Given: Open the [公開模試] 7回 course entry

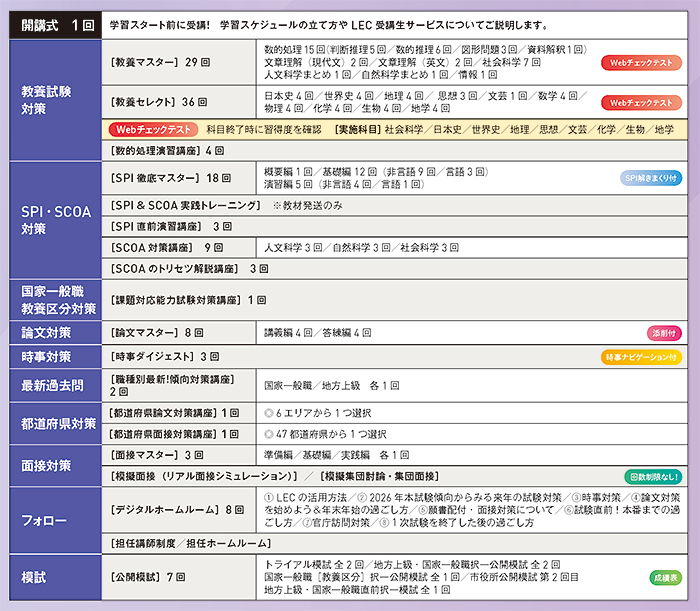Looking at the screenshot, I should pos(149,577).
